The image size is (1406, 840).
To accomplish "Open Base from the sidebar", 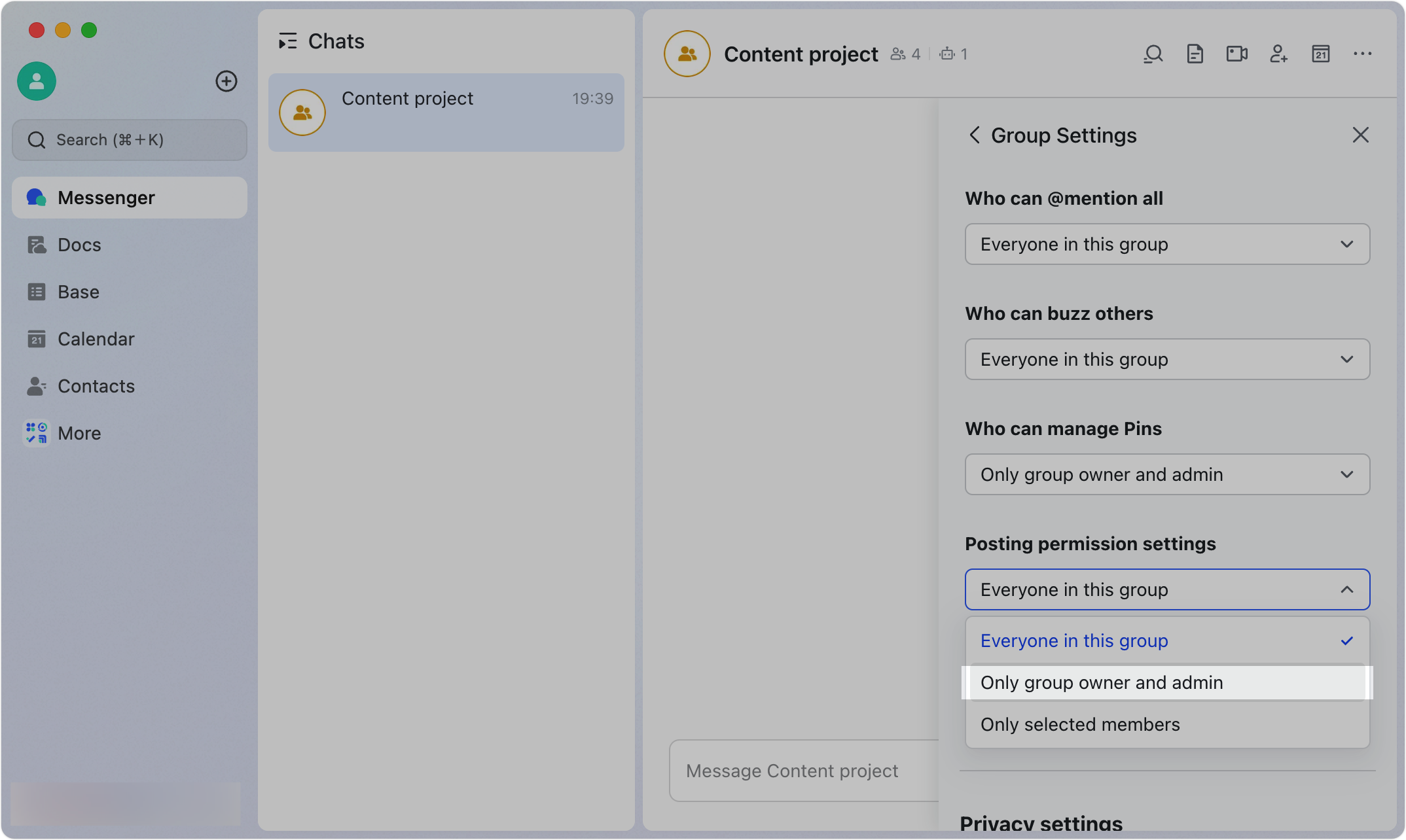I will [130, 292].
